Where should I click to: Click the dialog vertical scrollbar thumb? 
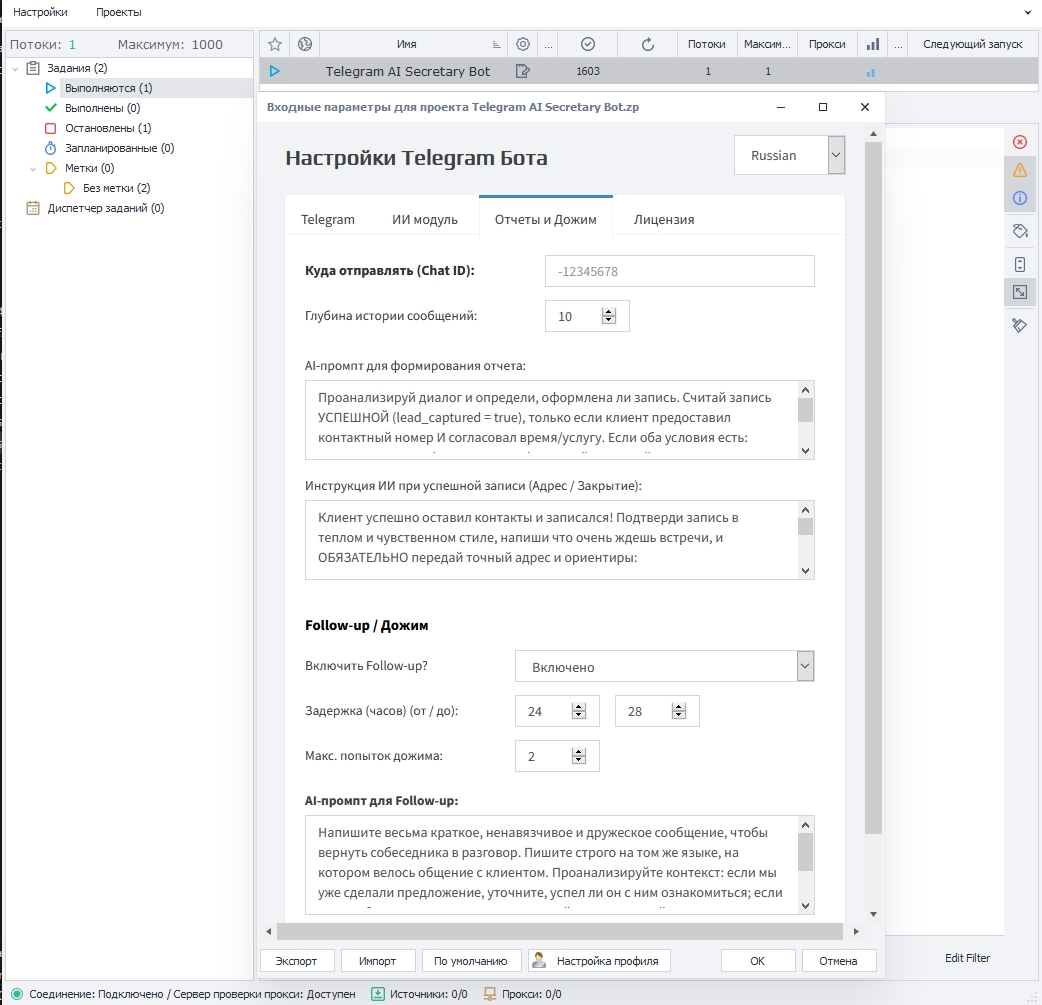[x=873, y=487]
